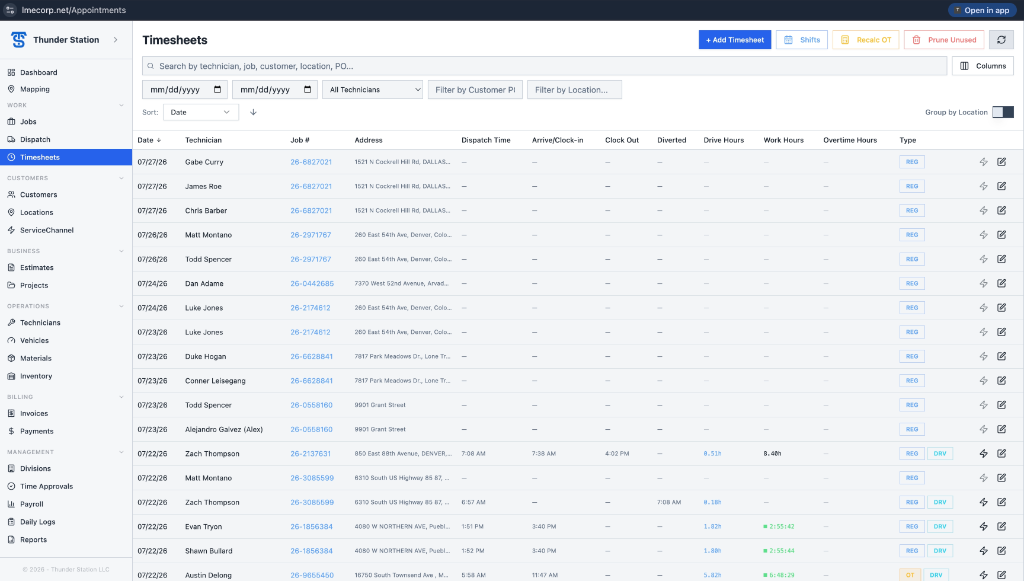Expand the Thunder Station chevron
This screenshot has height=581, width=1024.
116,40
